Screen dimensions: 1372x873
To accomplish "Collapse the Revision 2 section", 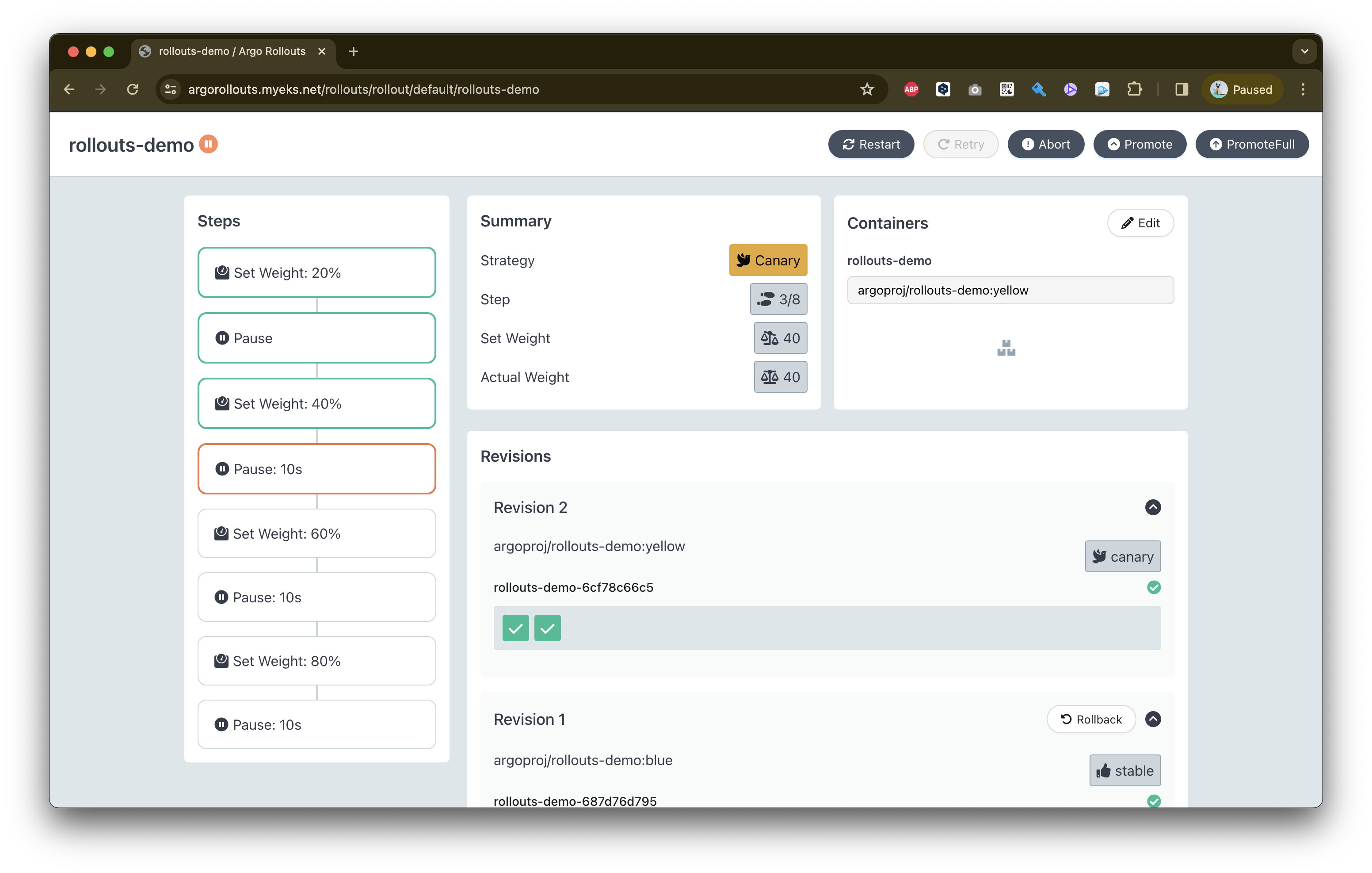I will [x=1153, y=508].
